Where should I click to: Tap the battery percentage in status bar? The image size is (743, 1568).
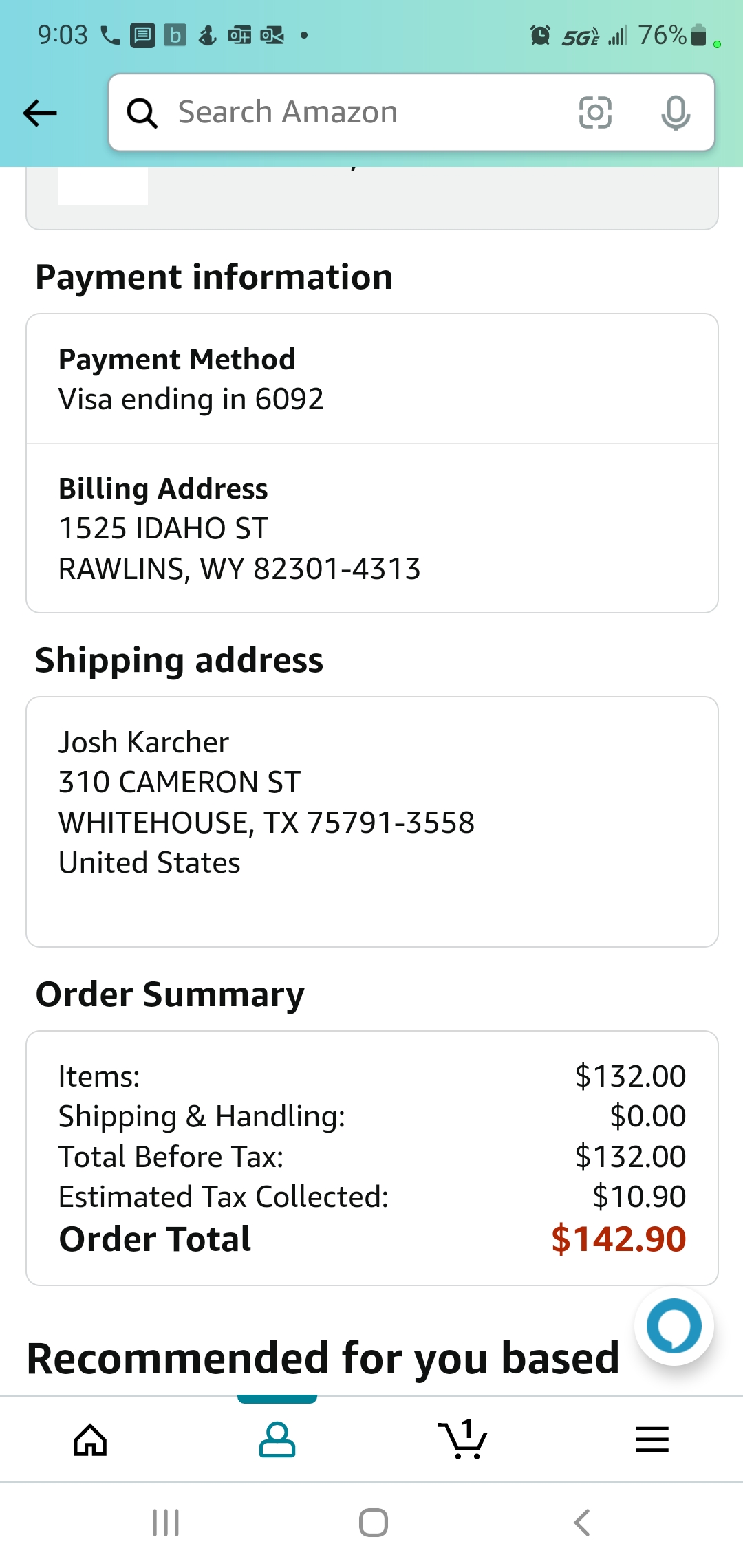pos(662,34)
